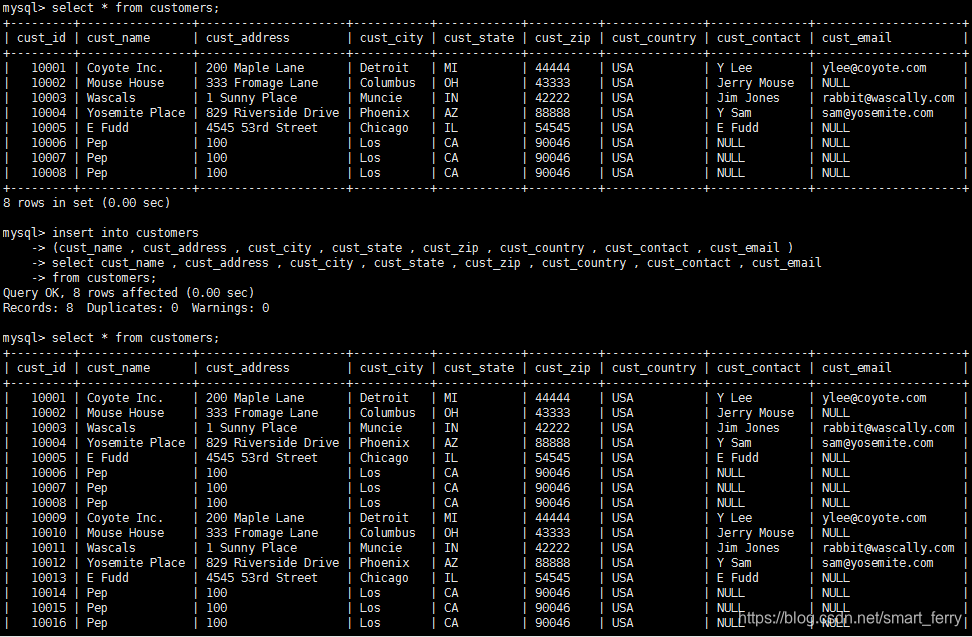Click the '8 rows in set (0.00 sec)' line
972x637 pixels.
click(x=86, y=203)
